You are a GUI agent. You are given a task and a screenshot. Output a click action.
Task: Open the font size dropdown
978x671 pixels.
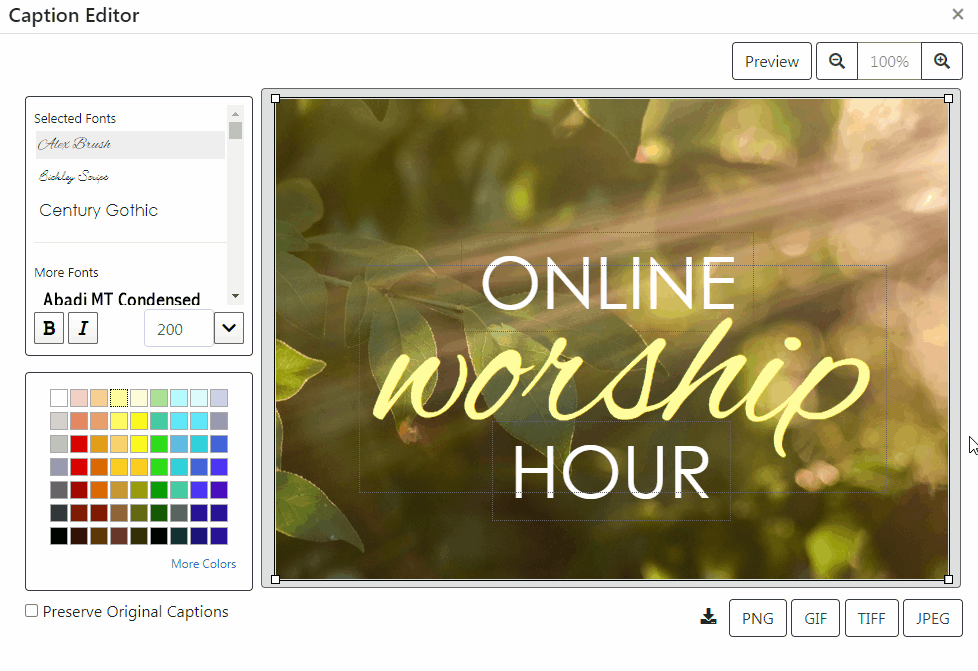point(229,328)
